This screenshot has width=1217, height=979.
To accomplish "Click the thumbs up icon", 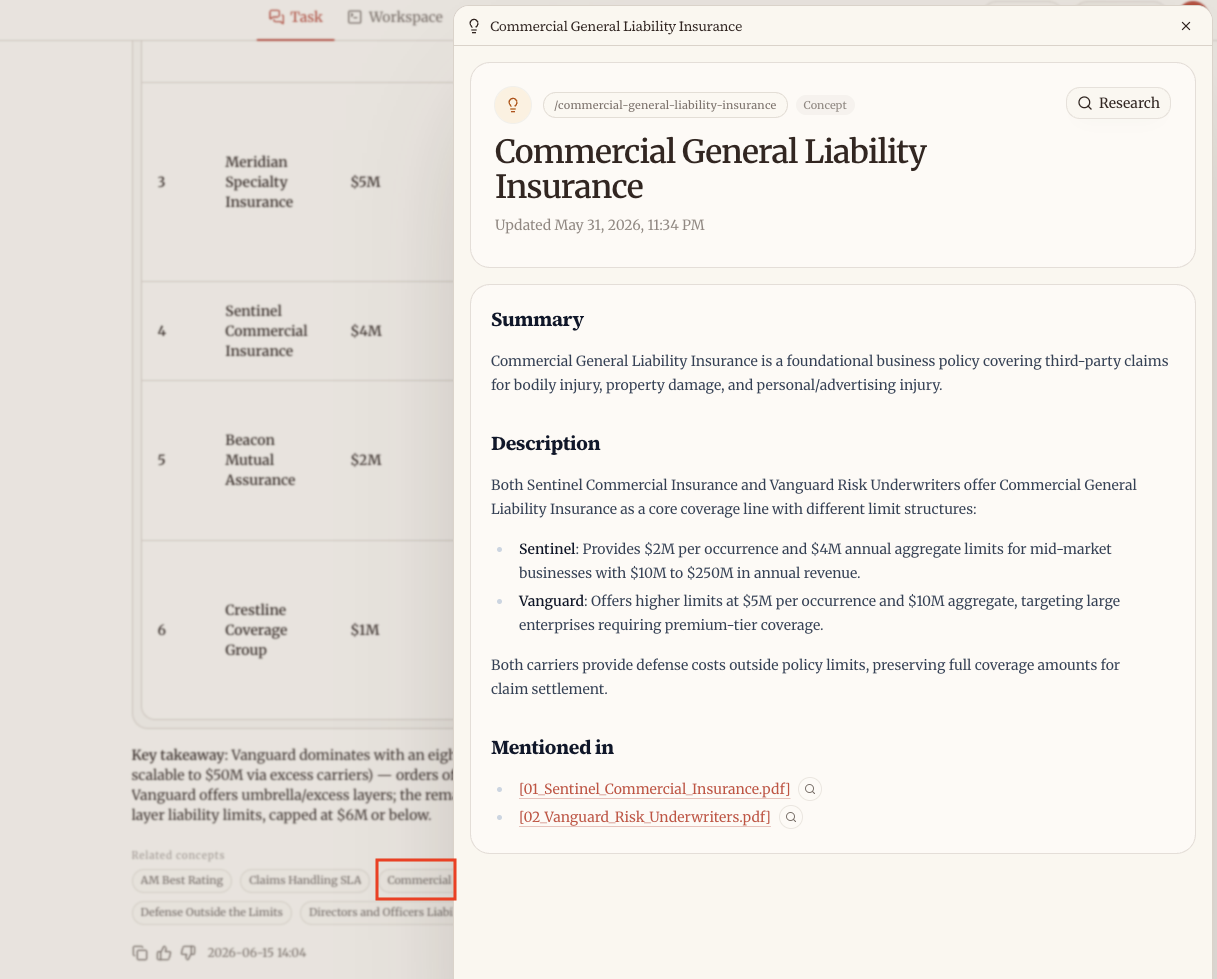I will coord(164,953).
